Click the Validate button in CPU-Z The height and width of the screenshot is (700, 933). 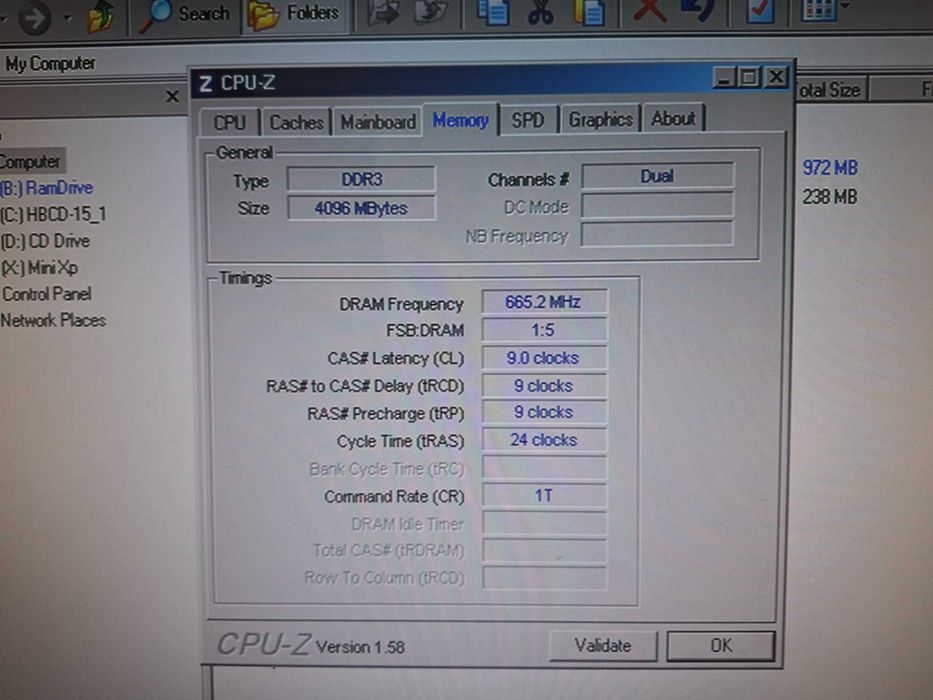(603, 646)
